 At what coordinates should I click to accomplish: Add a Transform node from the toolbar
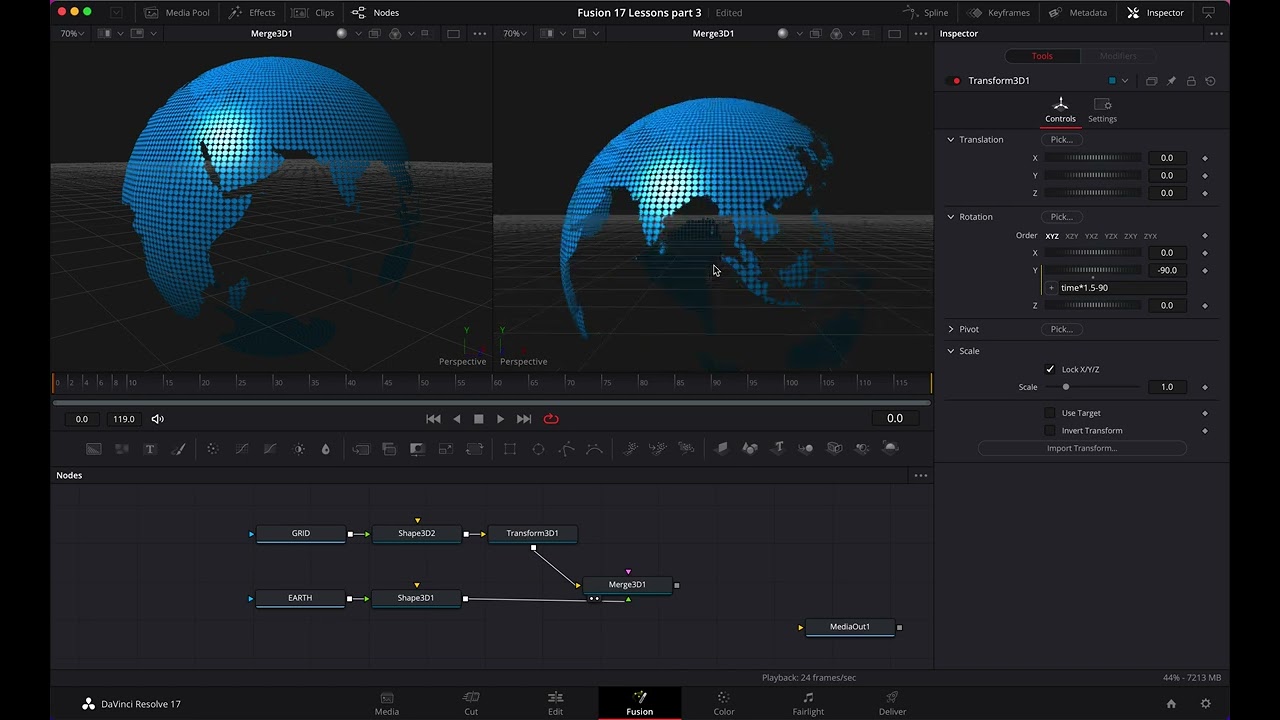pos(475,449)
